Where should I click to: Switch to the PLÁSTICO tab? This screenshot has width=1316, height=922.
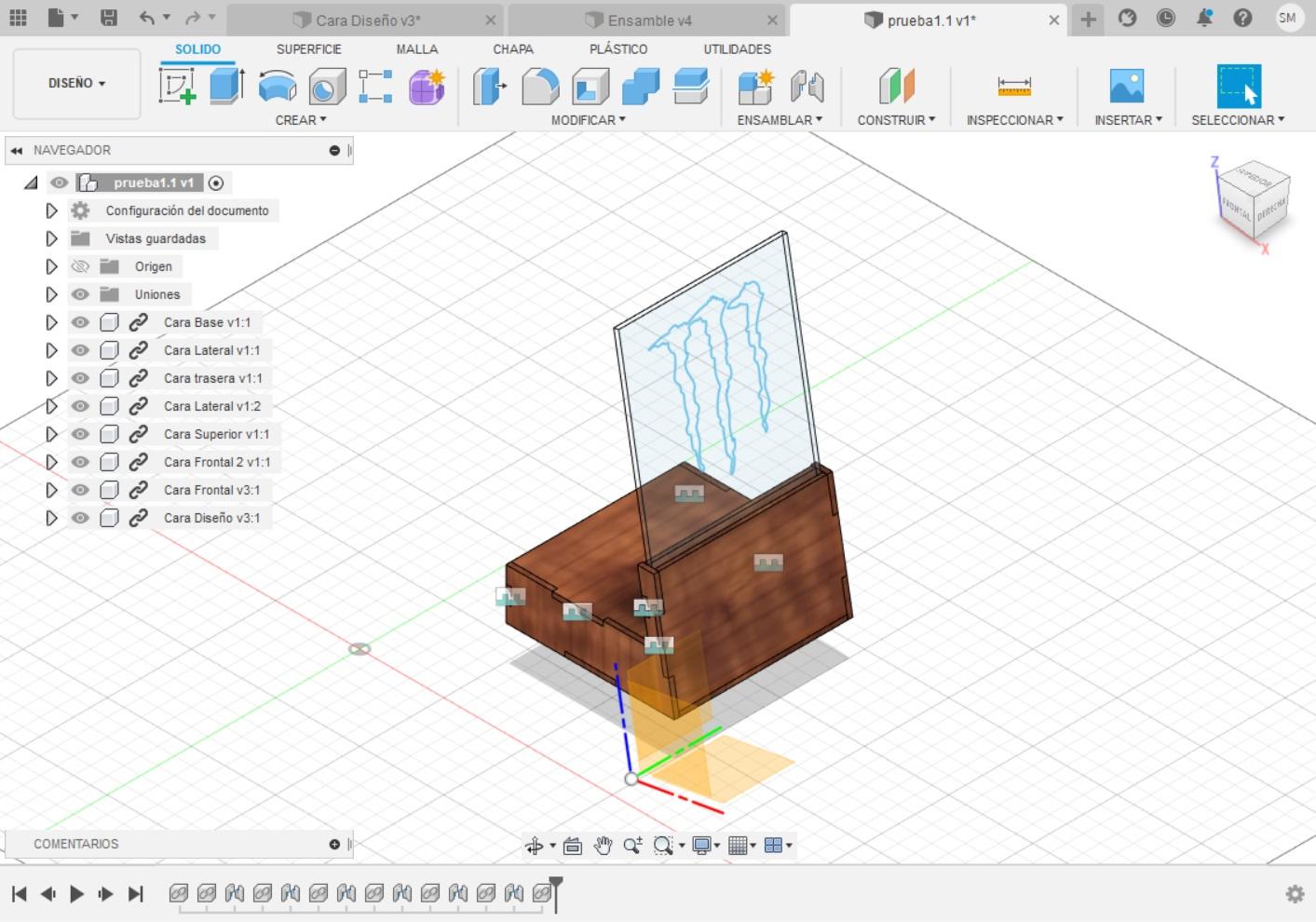click(x=617, y=49)
